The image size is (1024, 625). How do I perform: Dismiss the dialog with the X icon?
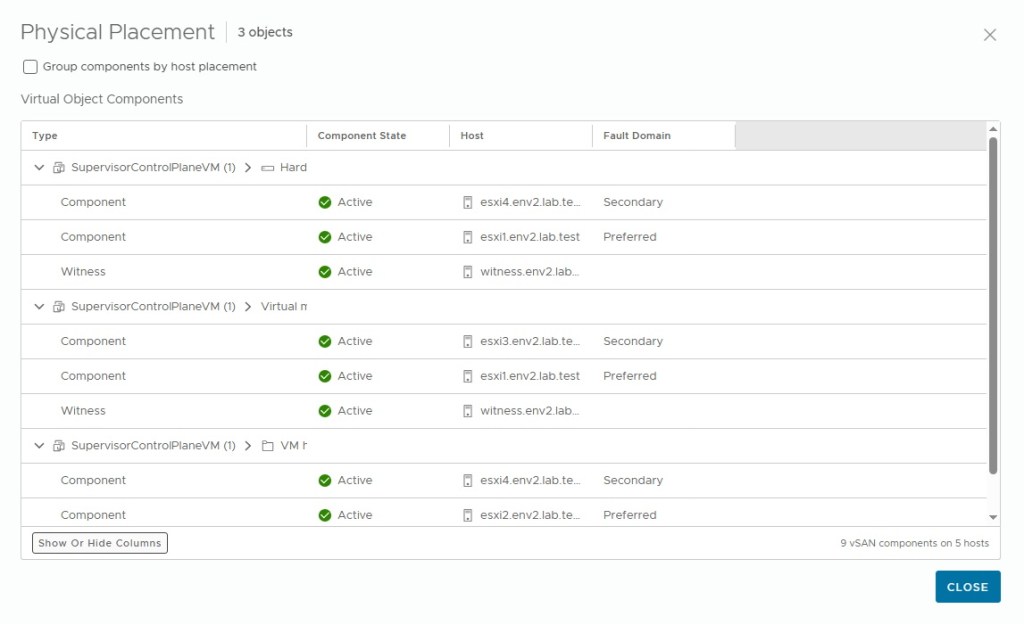pyautogui.click(x=990, y=35)
